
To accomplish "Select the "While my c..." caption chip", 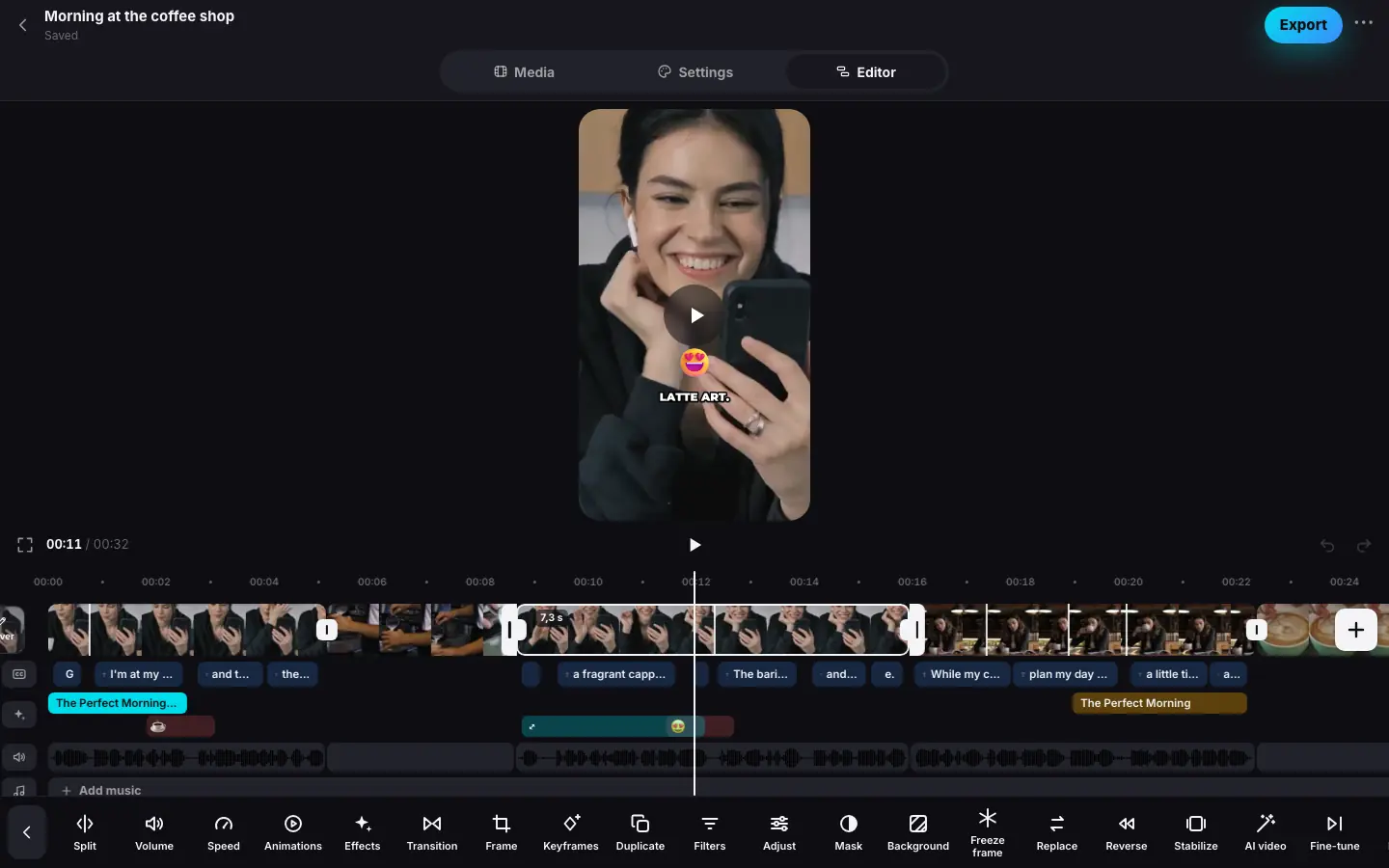I will 962,674.
